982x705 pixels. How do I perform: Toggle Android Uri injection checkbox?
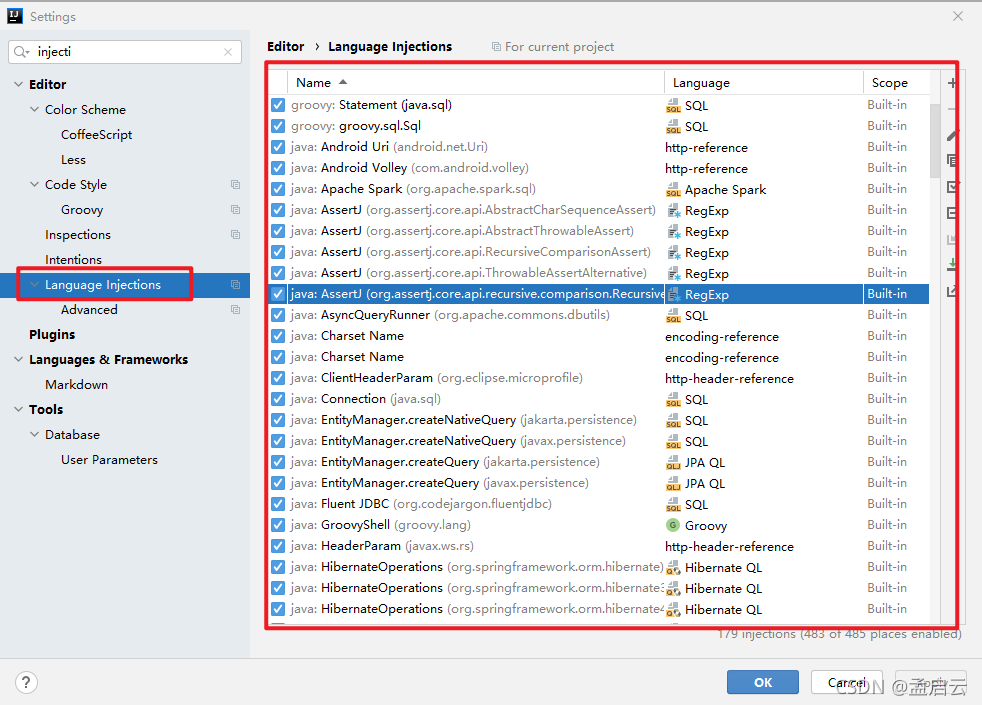(278, 147)
